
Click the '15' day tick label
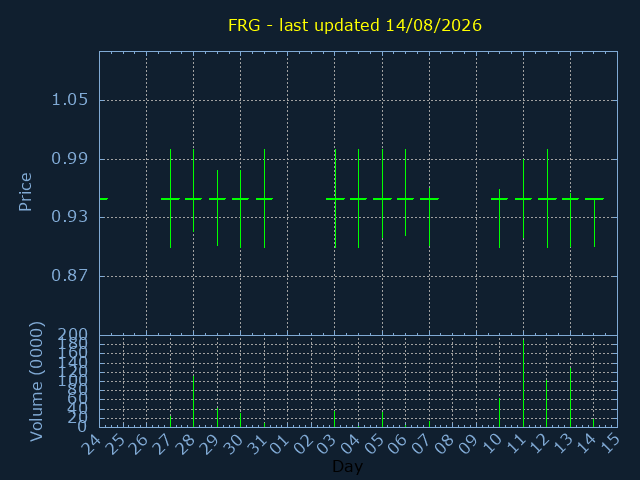(610, 444)
